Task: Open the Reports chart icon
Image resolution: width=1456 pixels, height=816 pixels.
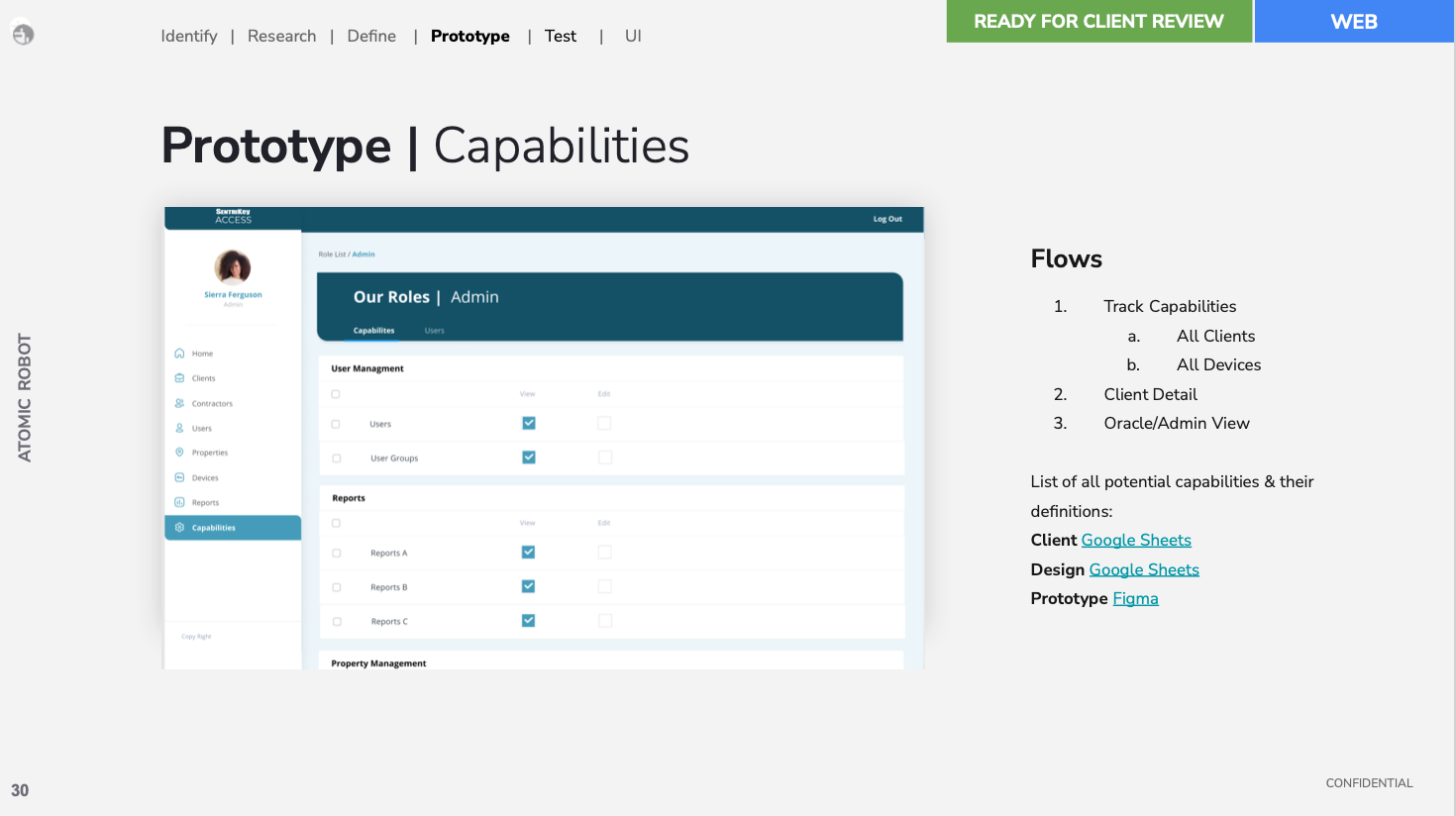Action: (179, 502)
